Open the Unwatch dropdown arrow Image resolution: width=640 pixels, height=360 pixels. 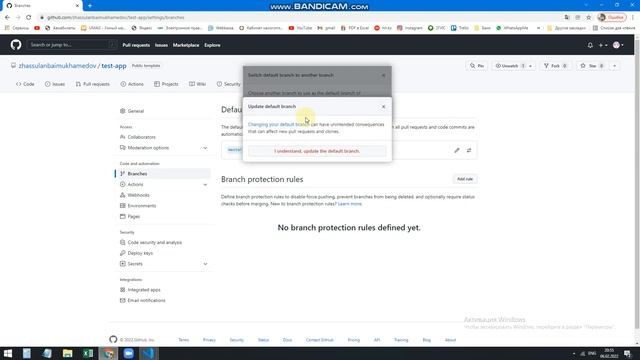[x=531, y=66]
